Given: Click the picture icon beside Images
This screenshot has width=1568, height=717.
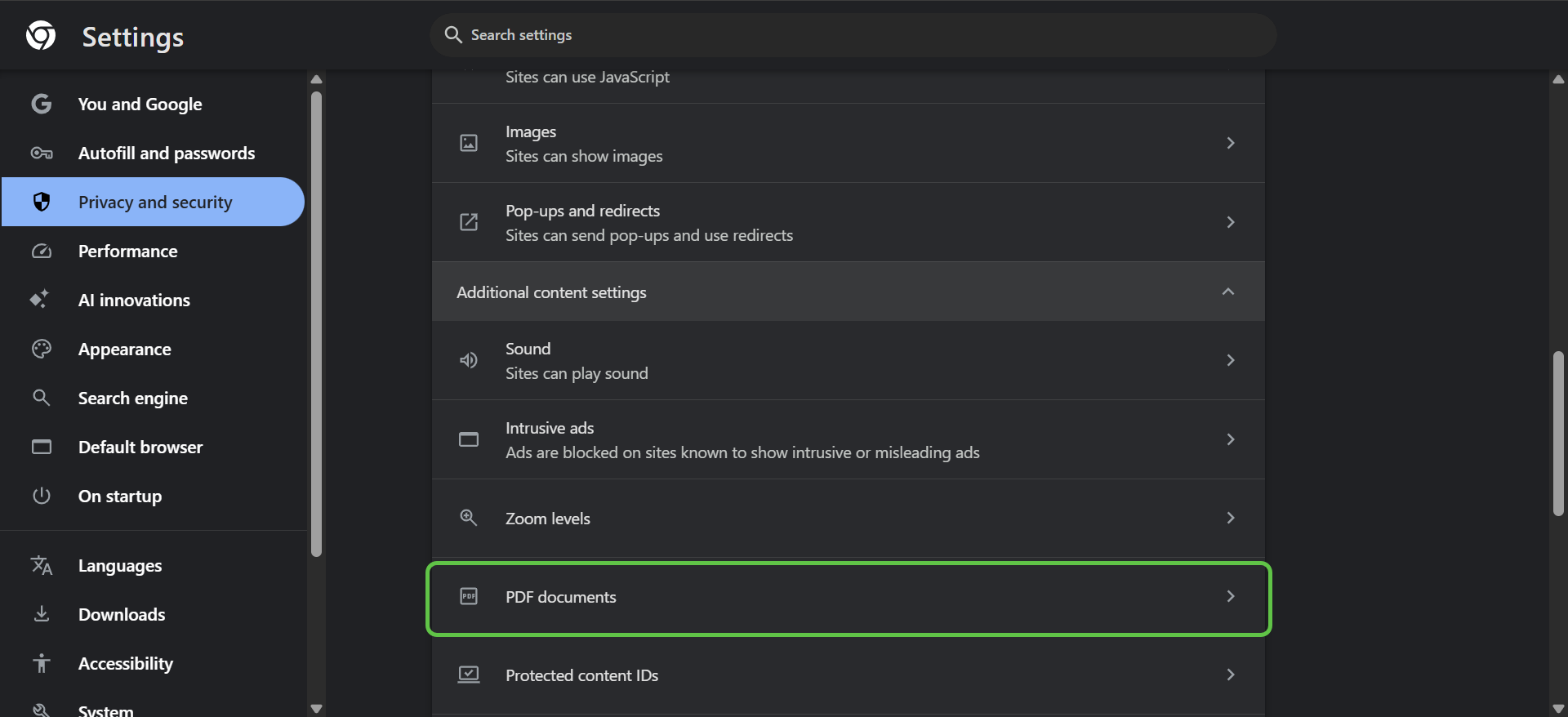Looking at the screenshot, I should pyautogui.click(x=469, y=143).
